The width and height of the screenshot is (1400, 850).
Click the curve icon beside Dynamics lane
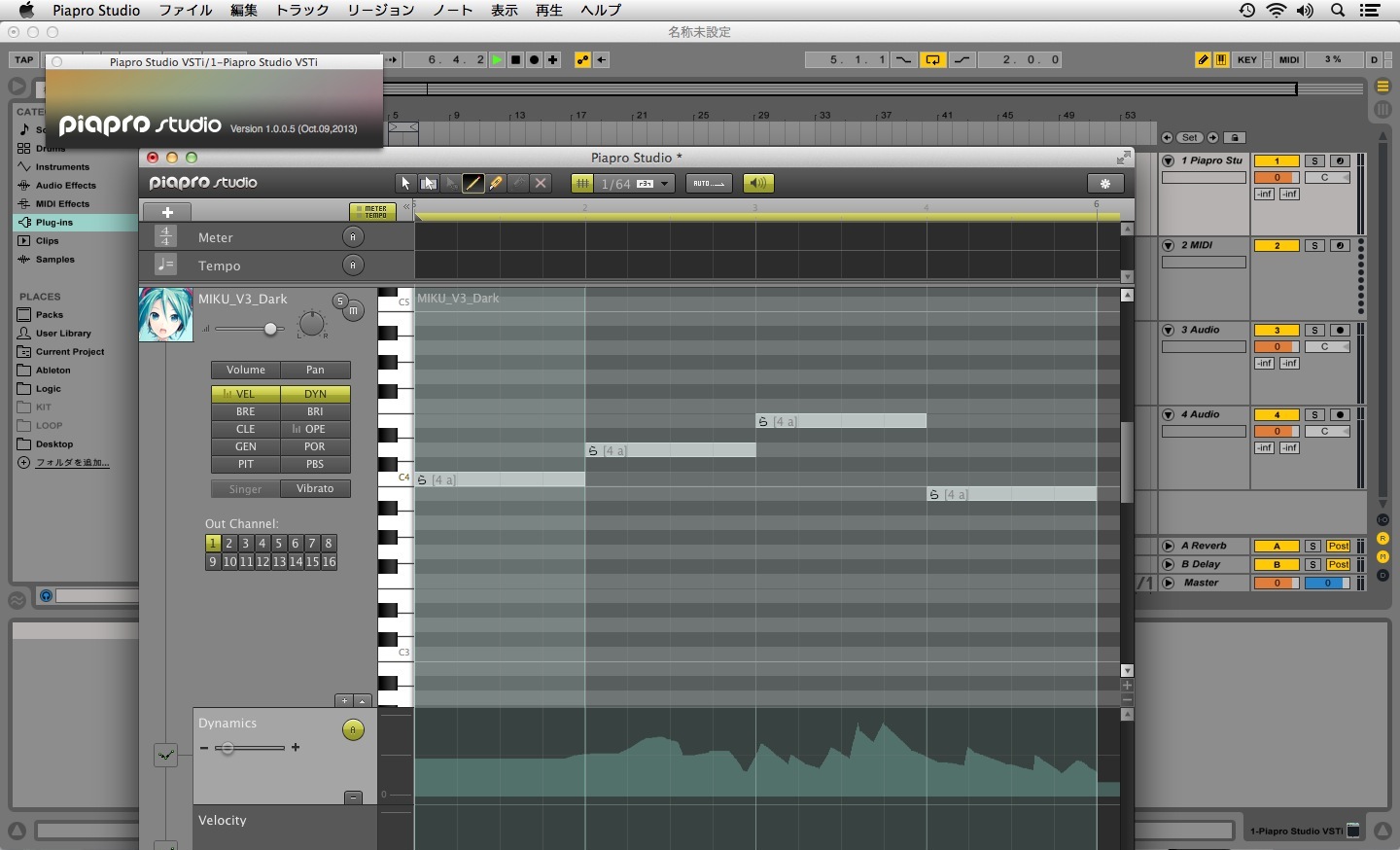click(x=165, y=755)
